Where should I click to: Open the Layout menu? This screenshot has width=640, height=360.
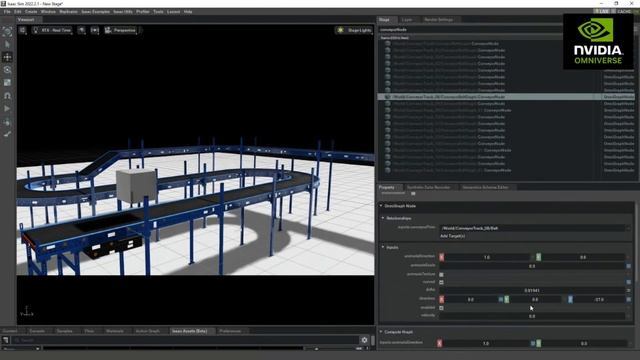click(x=173, y=12)
